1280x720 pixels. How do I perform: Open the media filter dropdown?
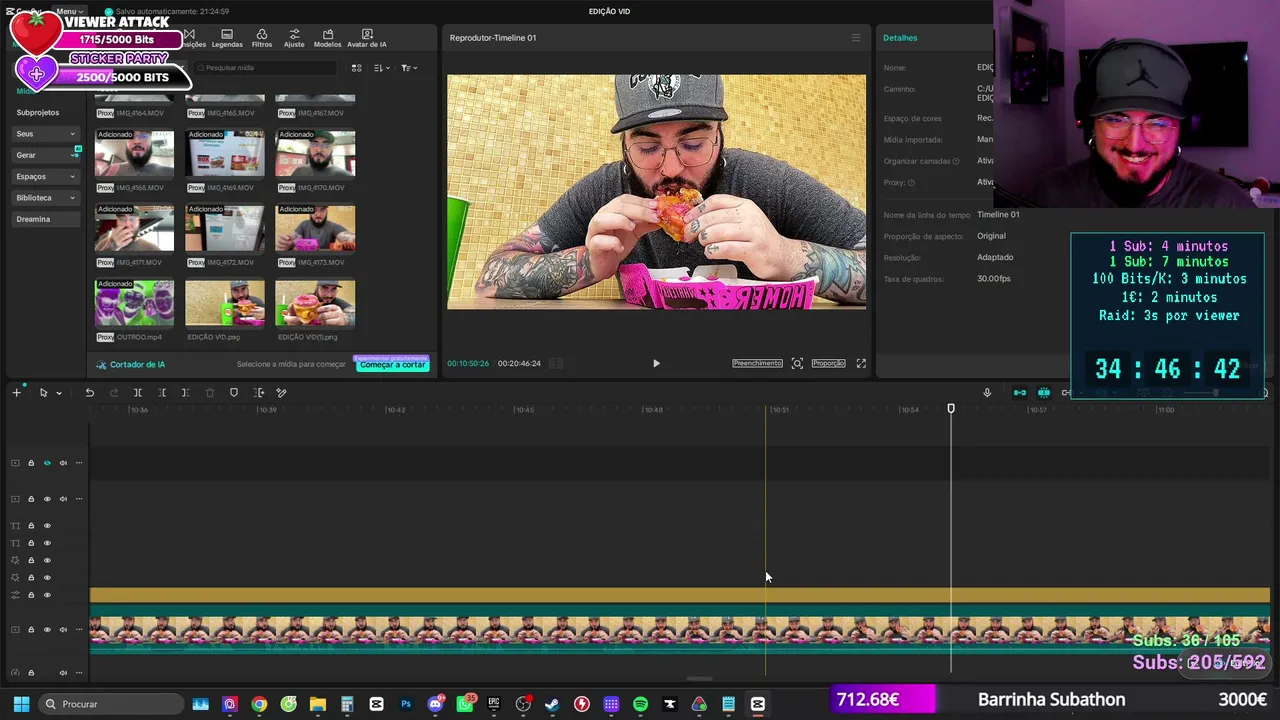(x=408, y=68)
